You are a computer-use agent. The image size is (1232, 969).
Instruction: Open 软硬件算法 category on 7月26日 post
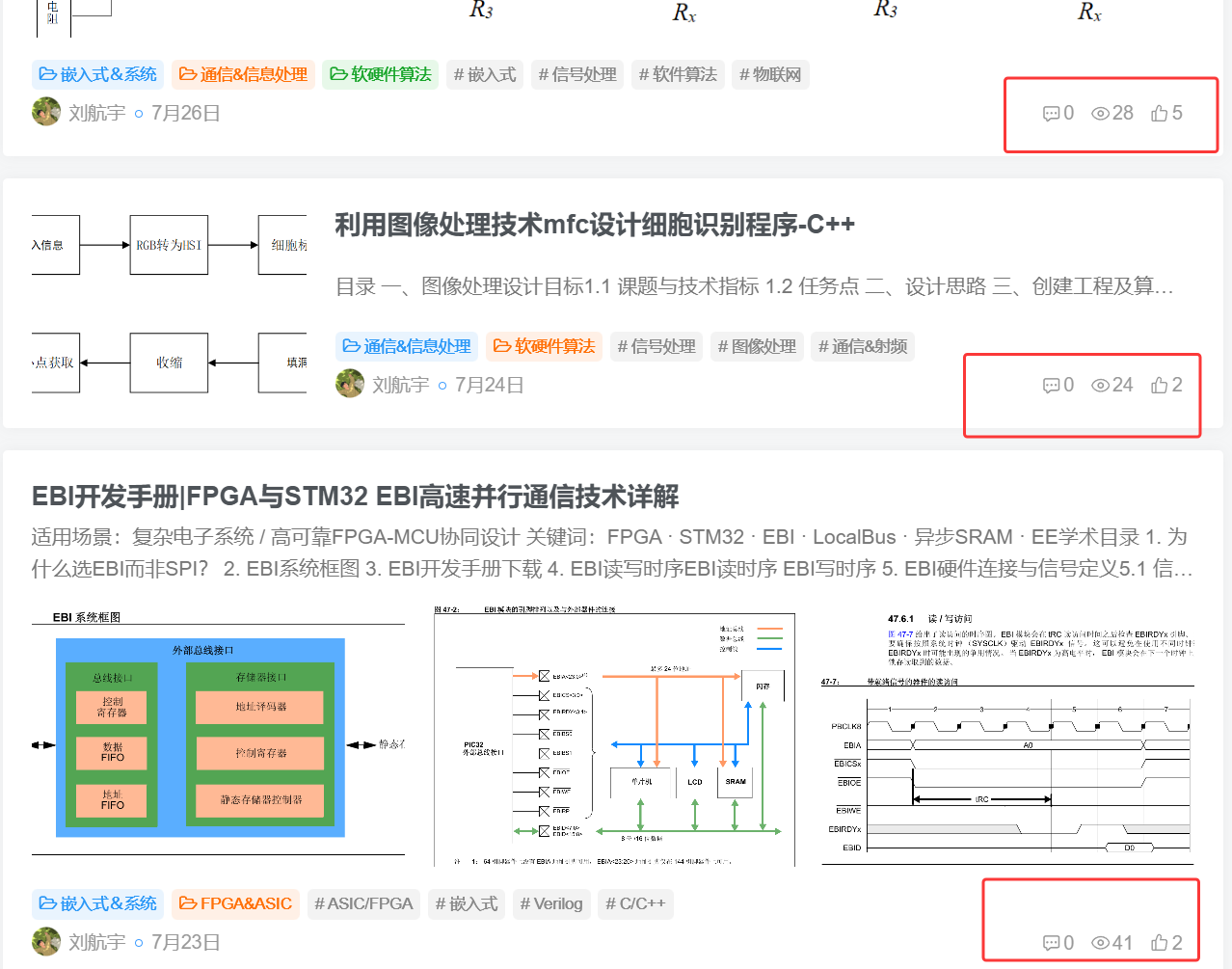coord(381,74)
